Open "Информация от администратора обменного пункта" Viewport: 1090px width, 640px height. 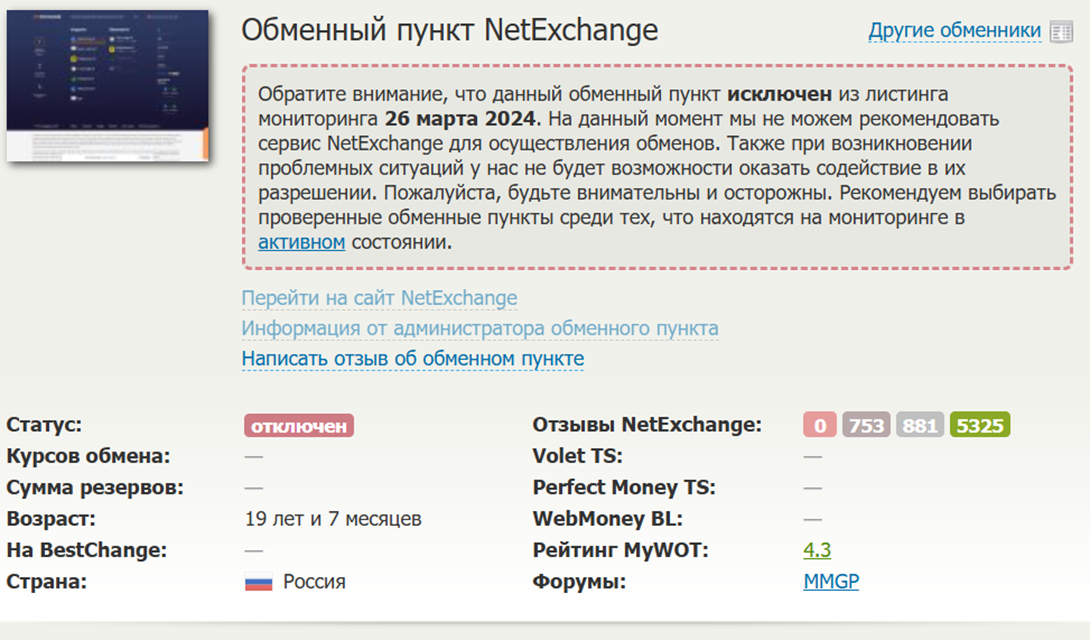pos(478,328)
